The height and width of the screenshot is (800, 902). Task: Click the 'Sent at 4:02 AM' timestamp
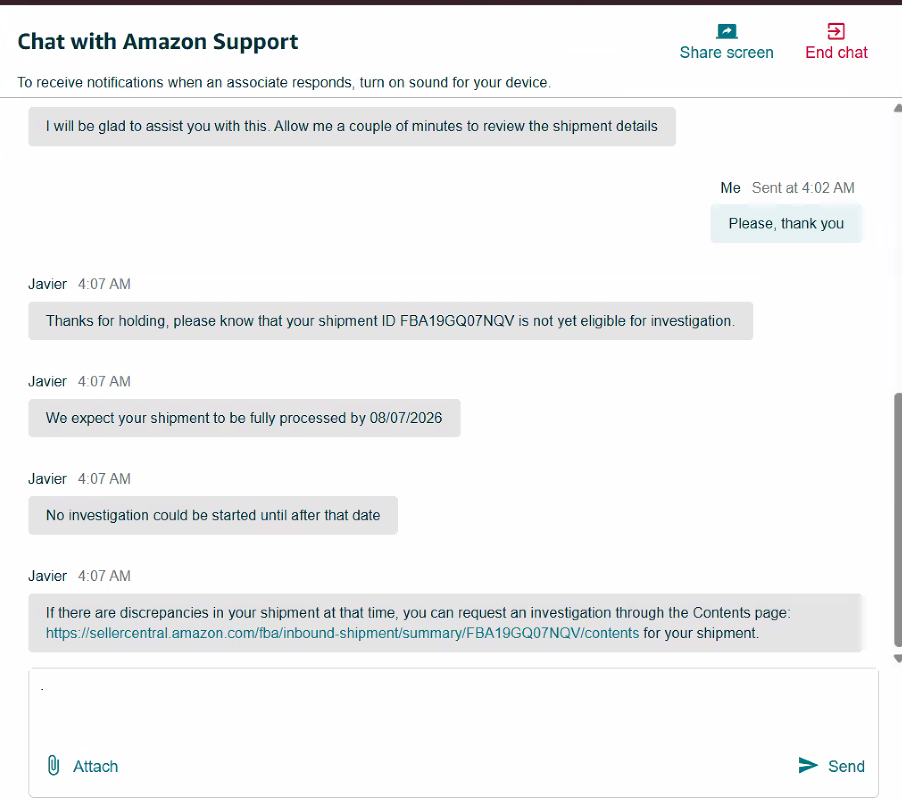[803, 188]
